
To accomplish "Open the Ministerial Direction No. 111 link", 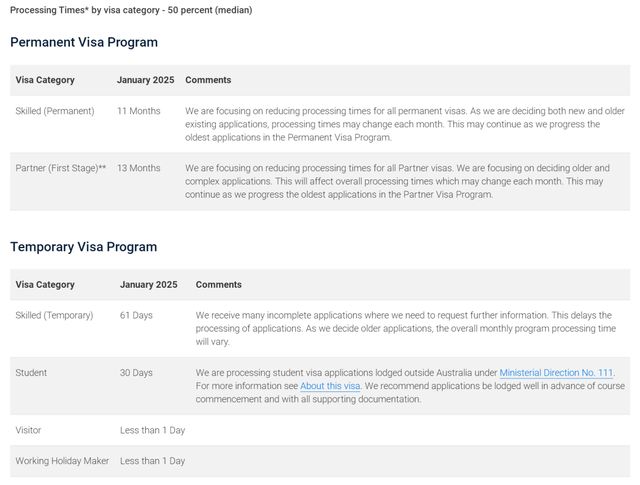I will pyautogui.click(x=556, y=373).
